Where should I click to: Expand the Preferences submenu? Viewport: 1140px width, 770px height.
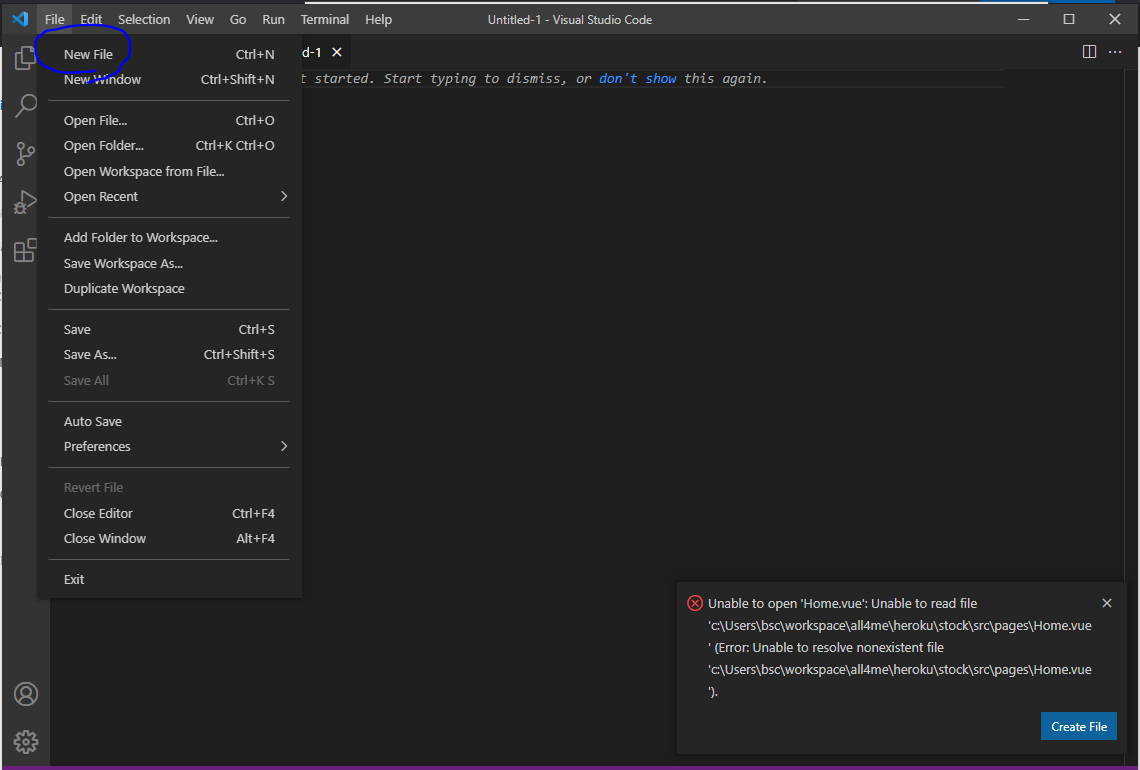(169, 446)
